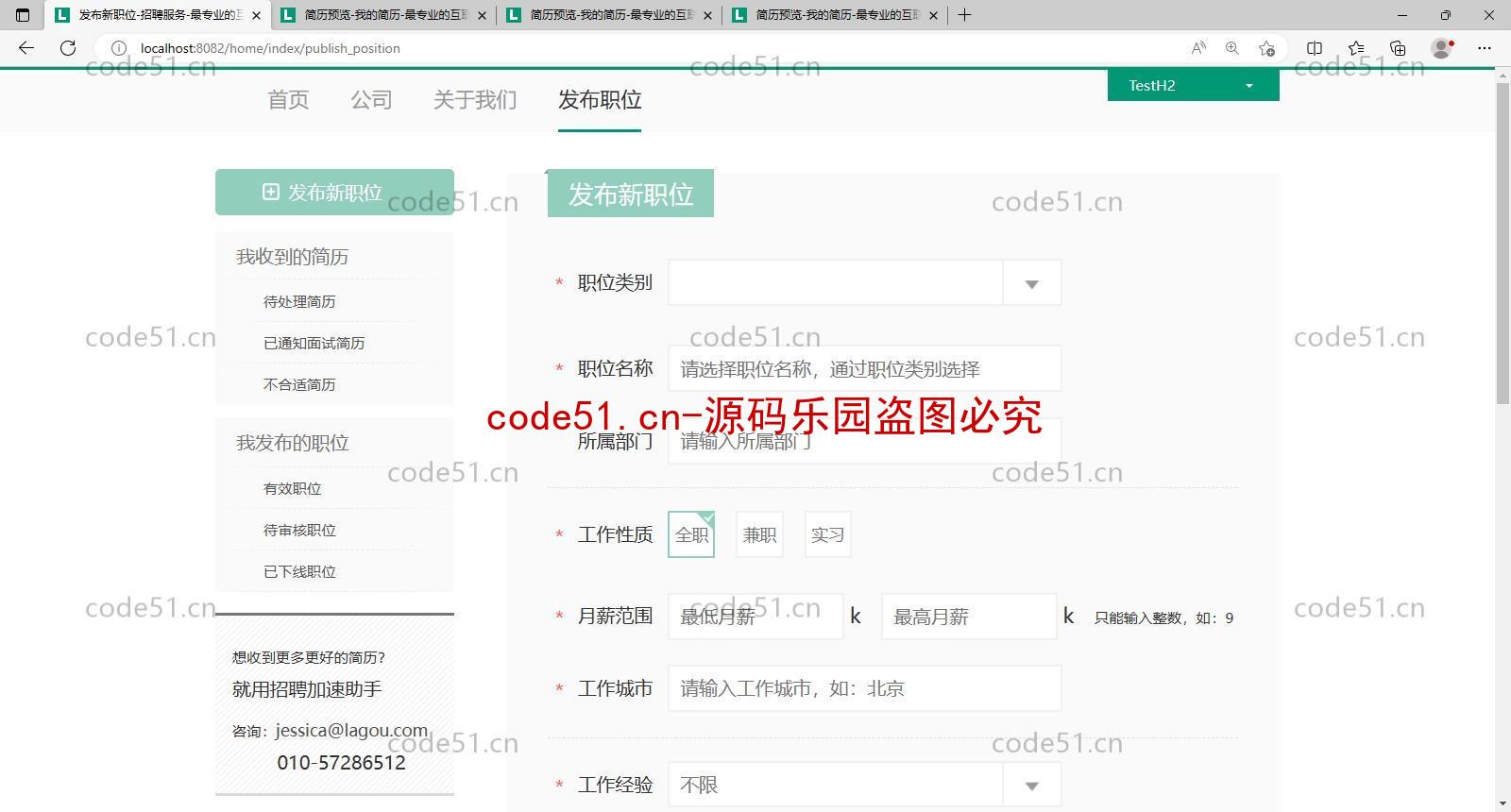
Task: Open the tab actions menu icon
Action: pos(23,15)
